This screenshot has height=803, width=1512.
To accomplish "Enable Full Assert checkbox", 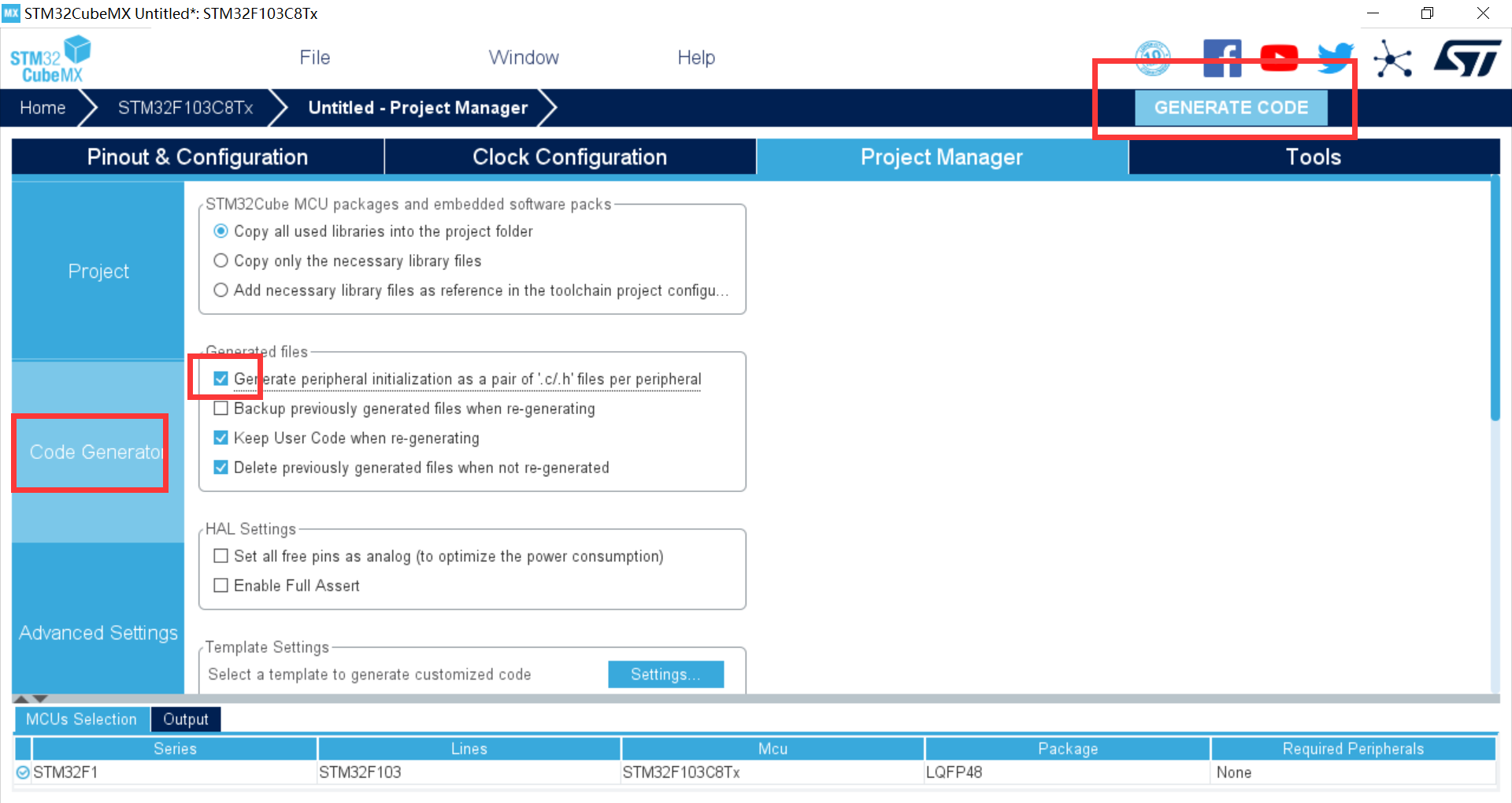I will point(221,585).
